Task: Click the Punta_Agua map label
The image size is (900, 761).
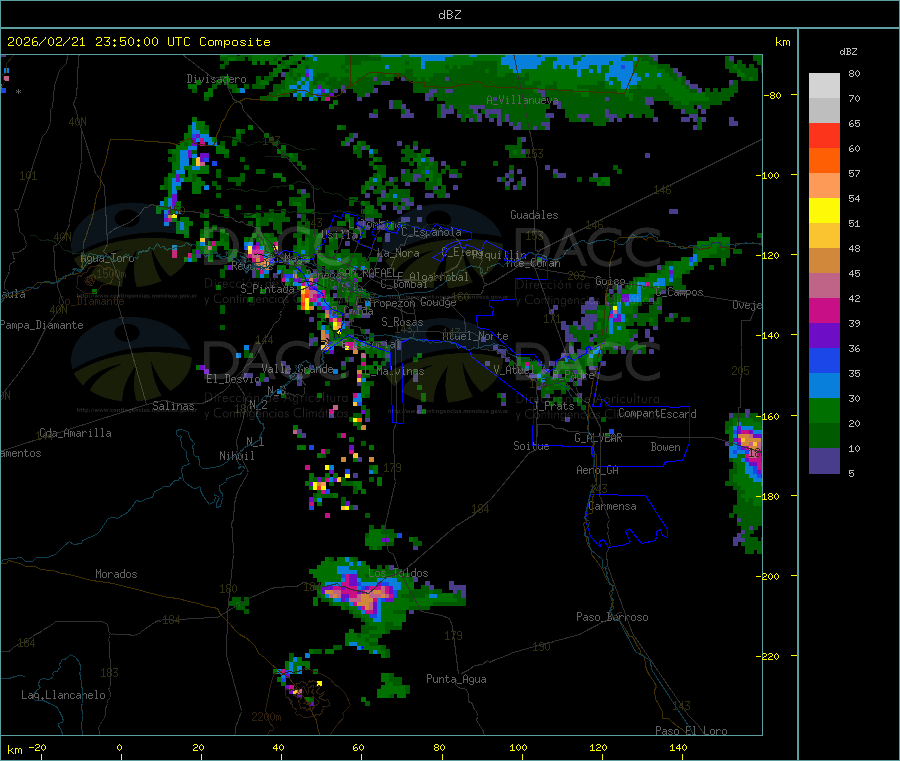Action: click(x=456, y=679)
